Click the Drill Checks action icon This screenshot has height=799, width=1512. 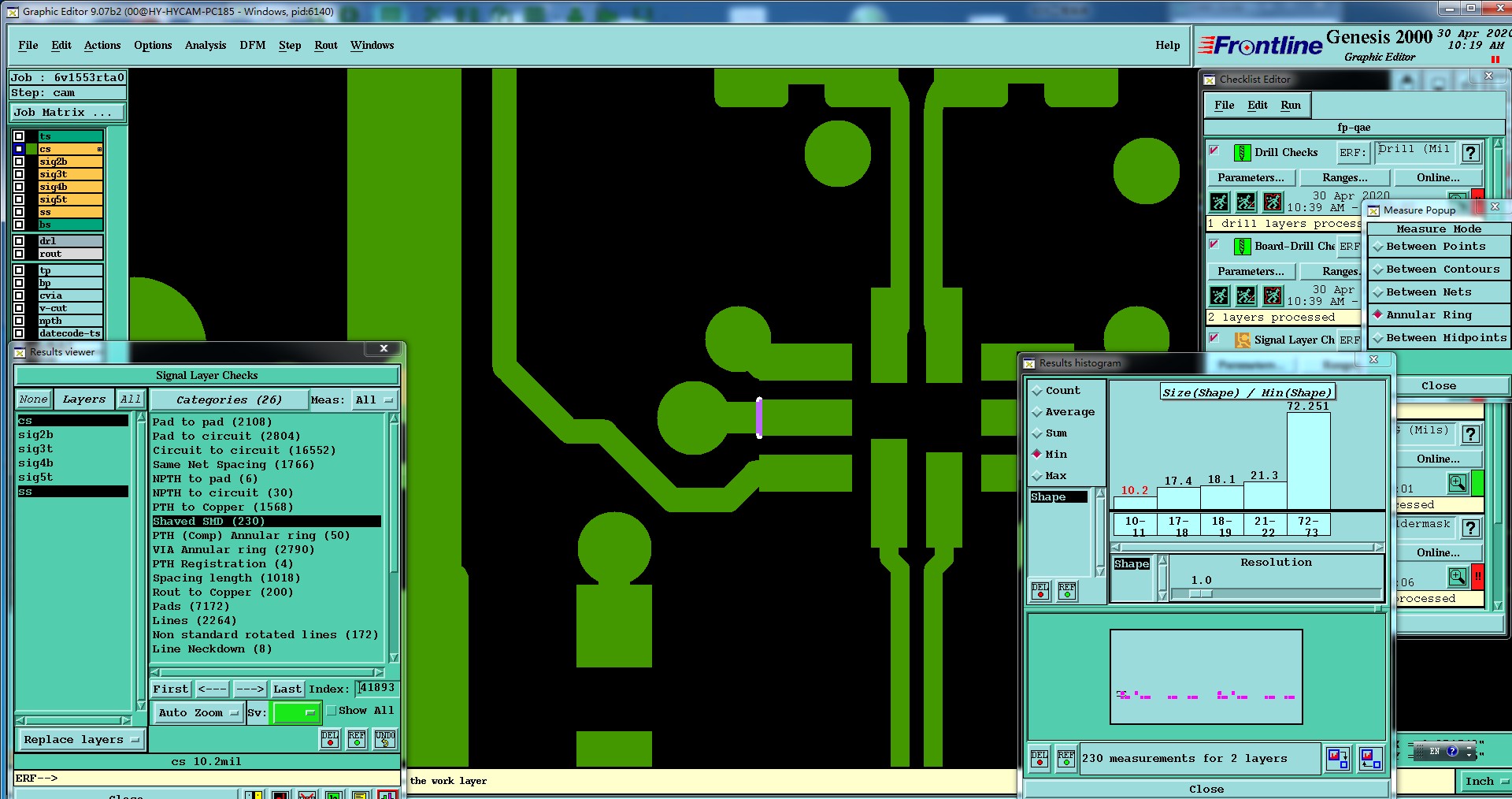coord(1242,152)
